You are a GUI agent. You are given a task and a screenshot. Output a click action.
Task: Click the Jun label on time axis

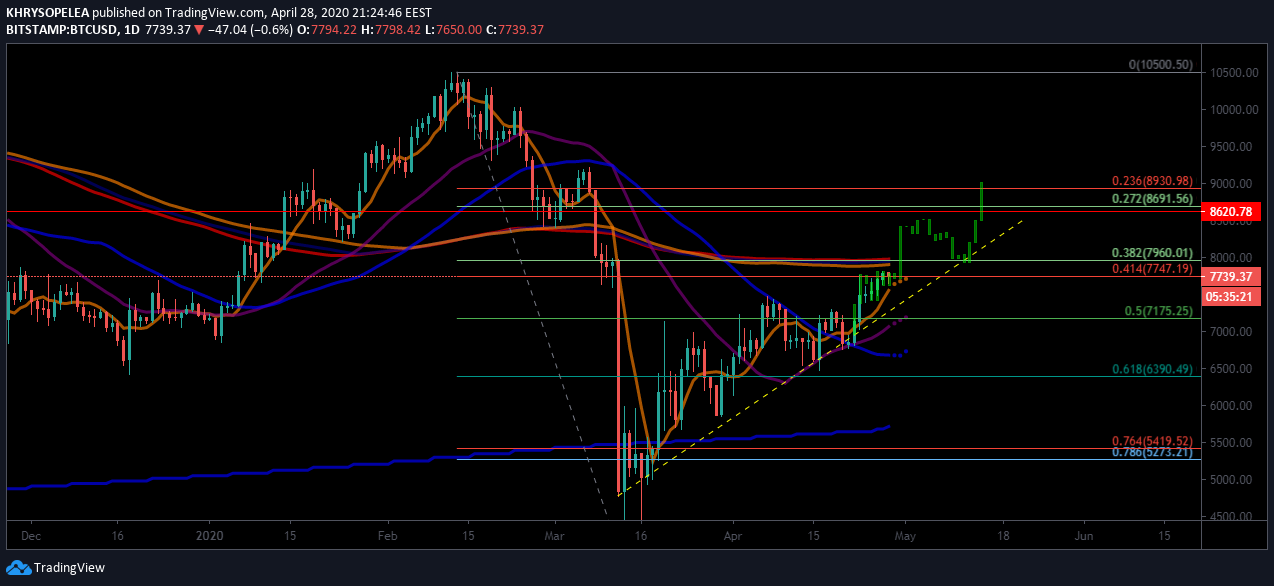coord(1083,536)
